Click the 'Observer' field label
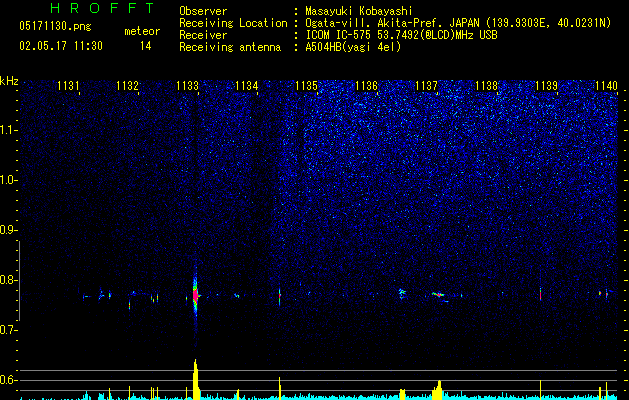 coord(203,11)
